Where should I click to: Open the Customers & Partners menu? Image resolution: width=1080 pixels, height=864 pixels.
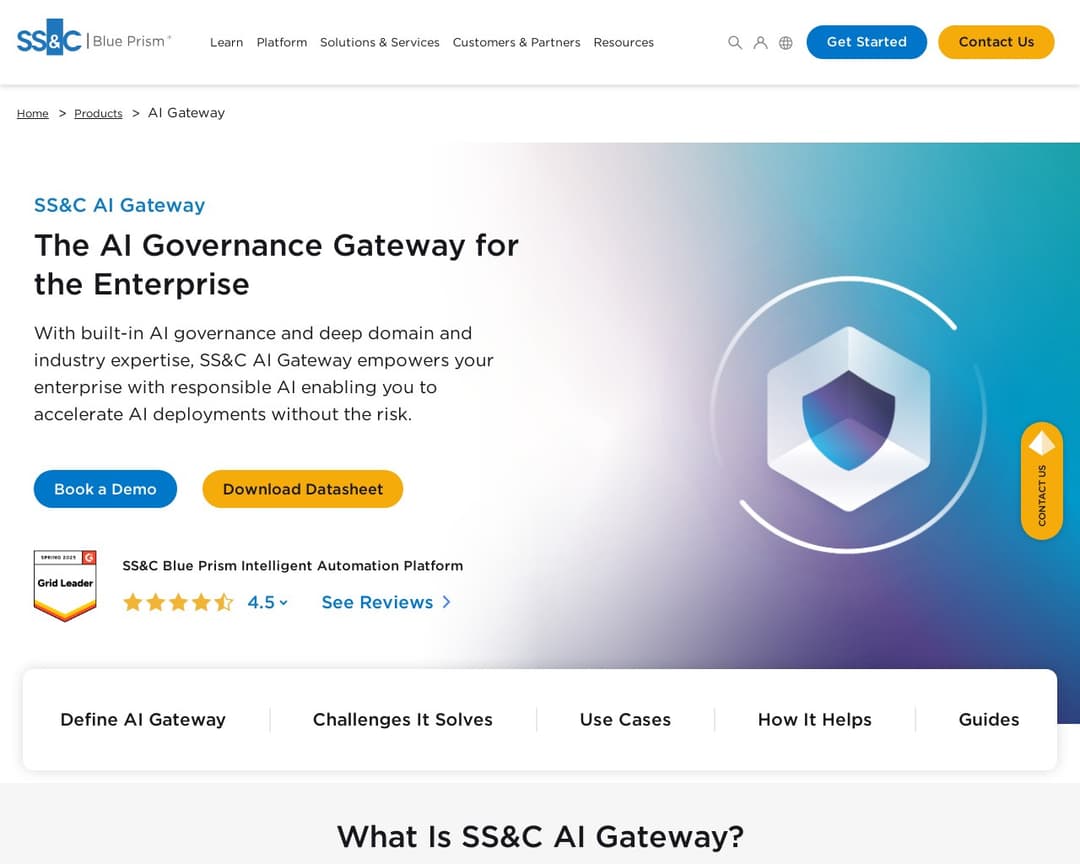pos(516,43)
